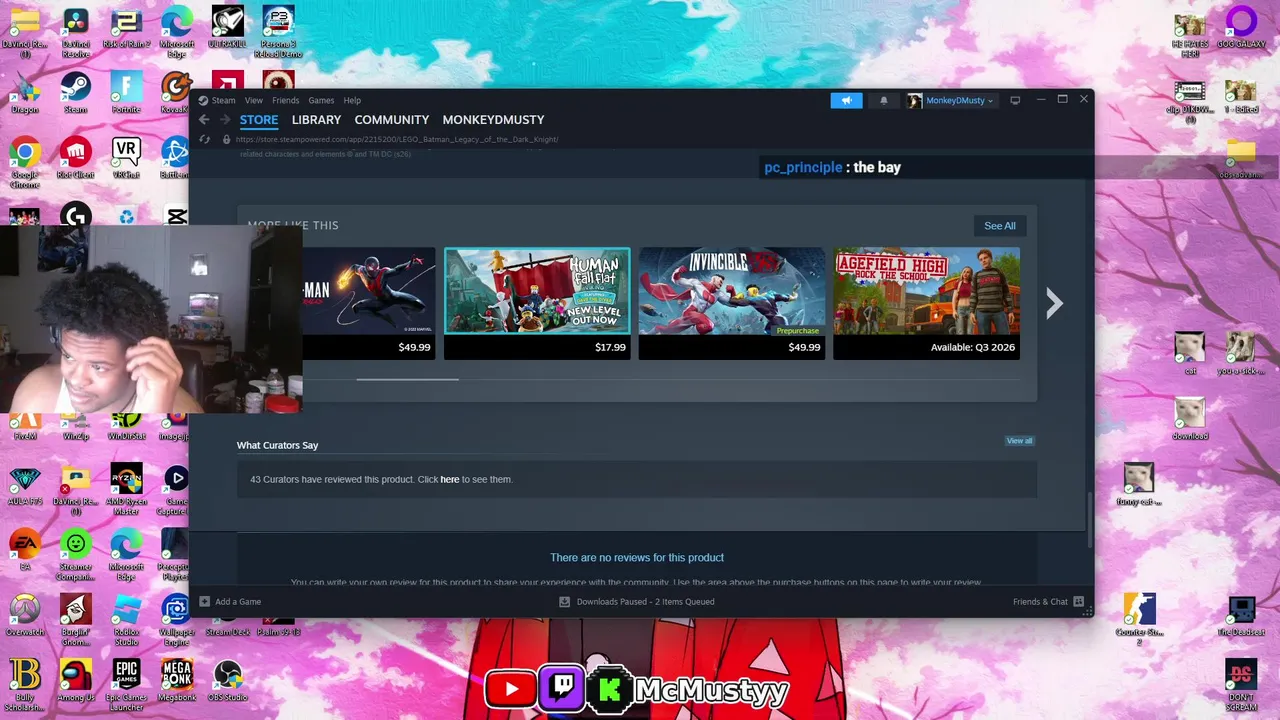Open Steam notifications bell

883,100
